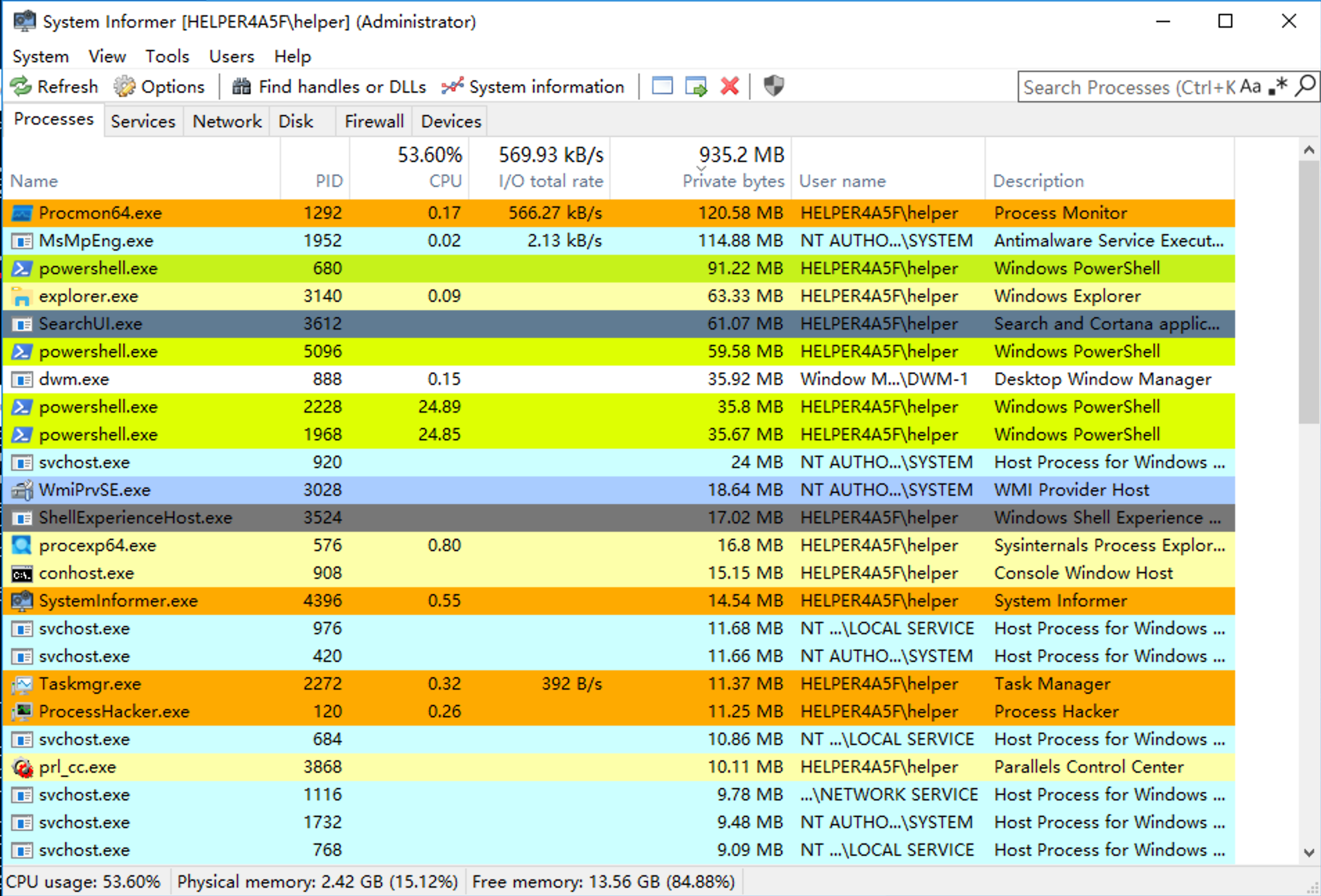Open Find handles or DLLs
This screenshot has height=896, width=1321.
point(330,87)
